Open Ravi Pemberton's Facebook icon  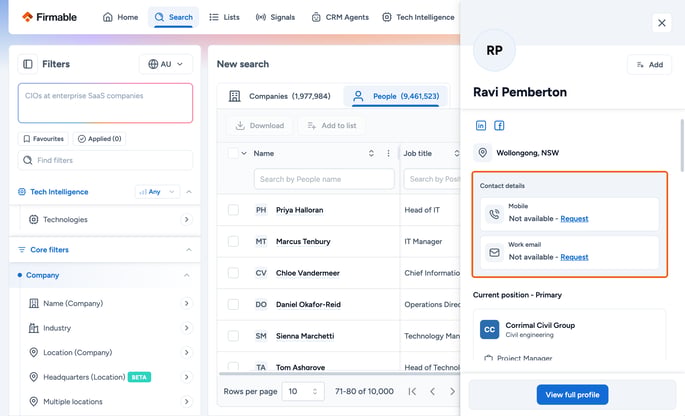(499, 126)
